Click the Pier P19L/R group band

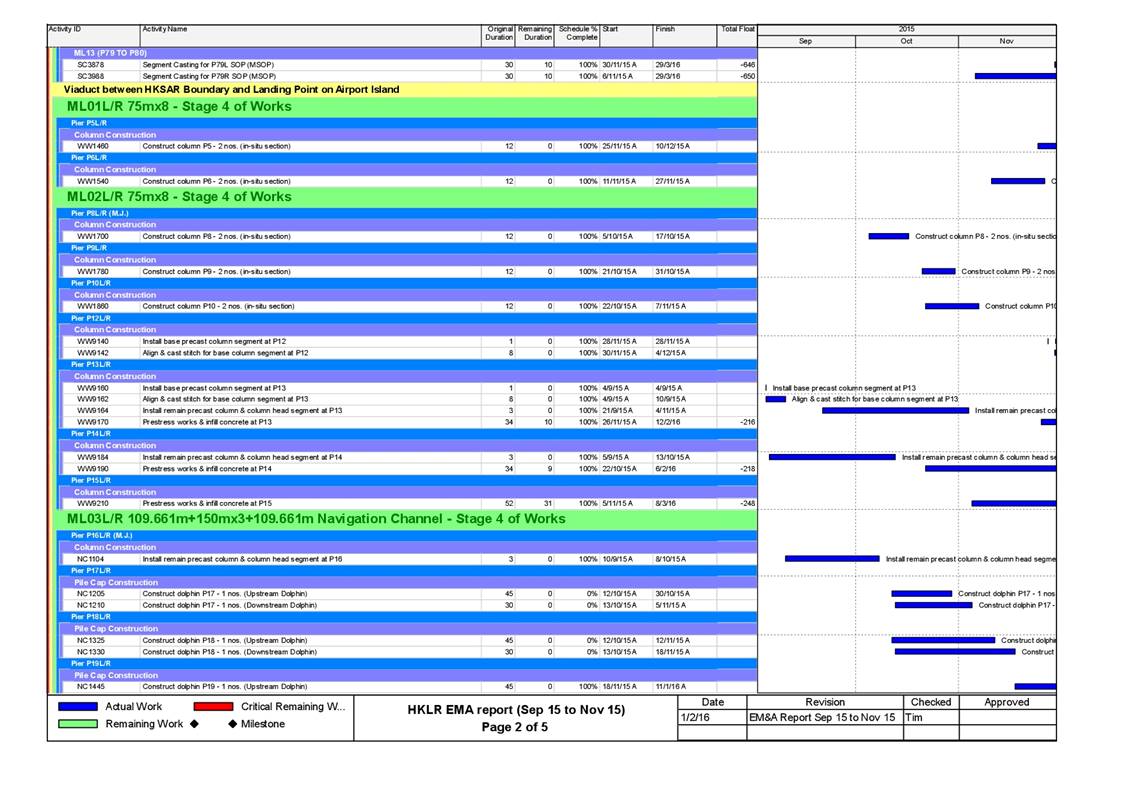[x=407, y=664]
